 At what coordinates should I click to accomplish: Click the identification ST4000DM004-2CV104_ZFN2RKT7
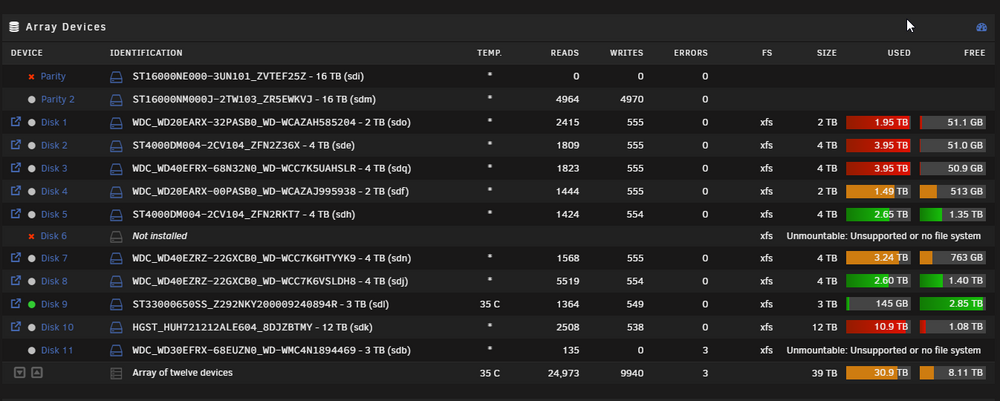215,214
